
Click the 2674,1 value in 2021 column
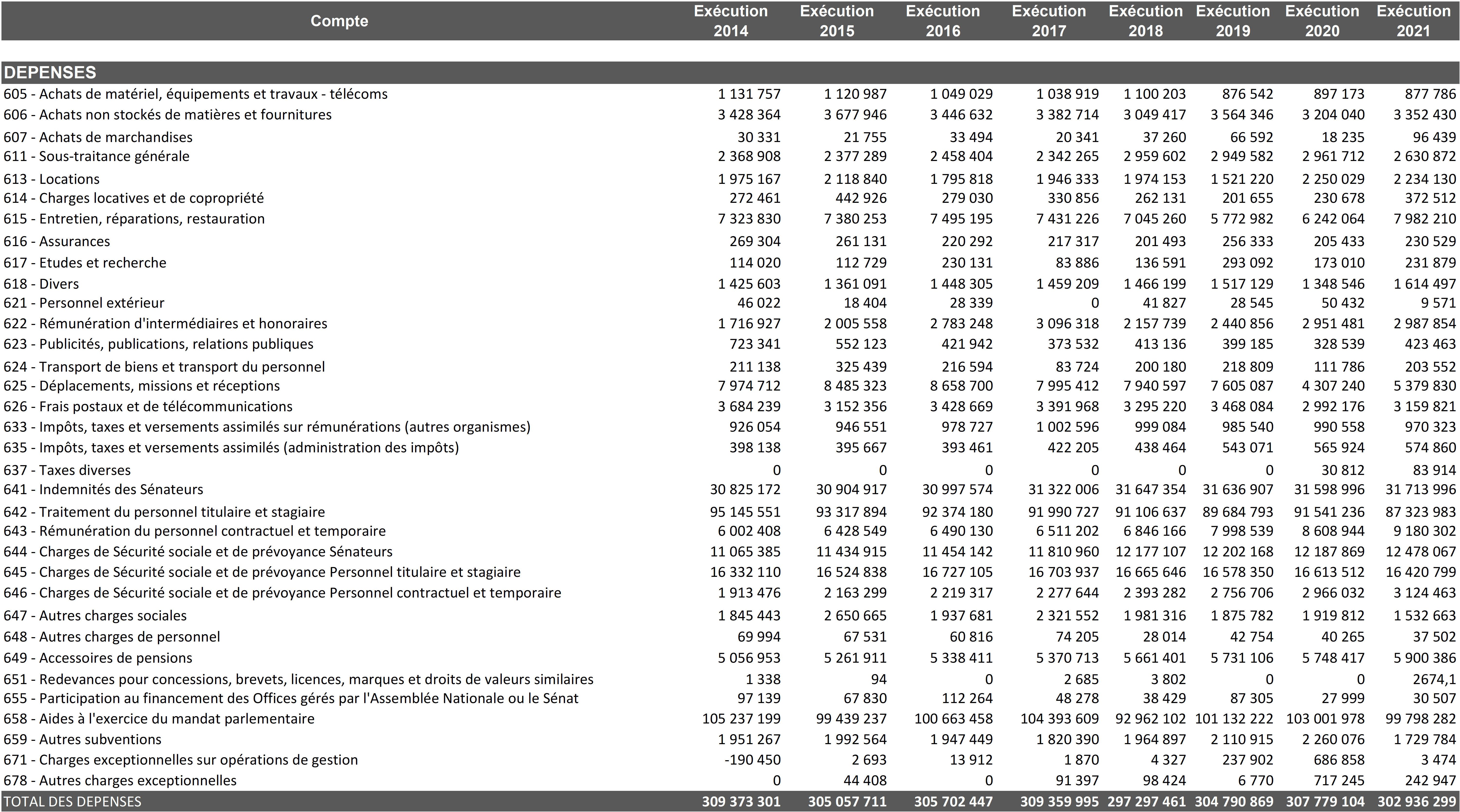pos(1434,679)
